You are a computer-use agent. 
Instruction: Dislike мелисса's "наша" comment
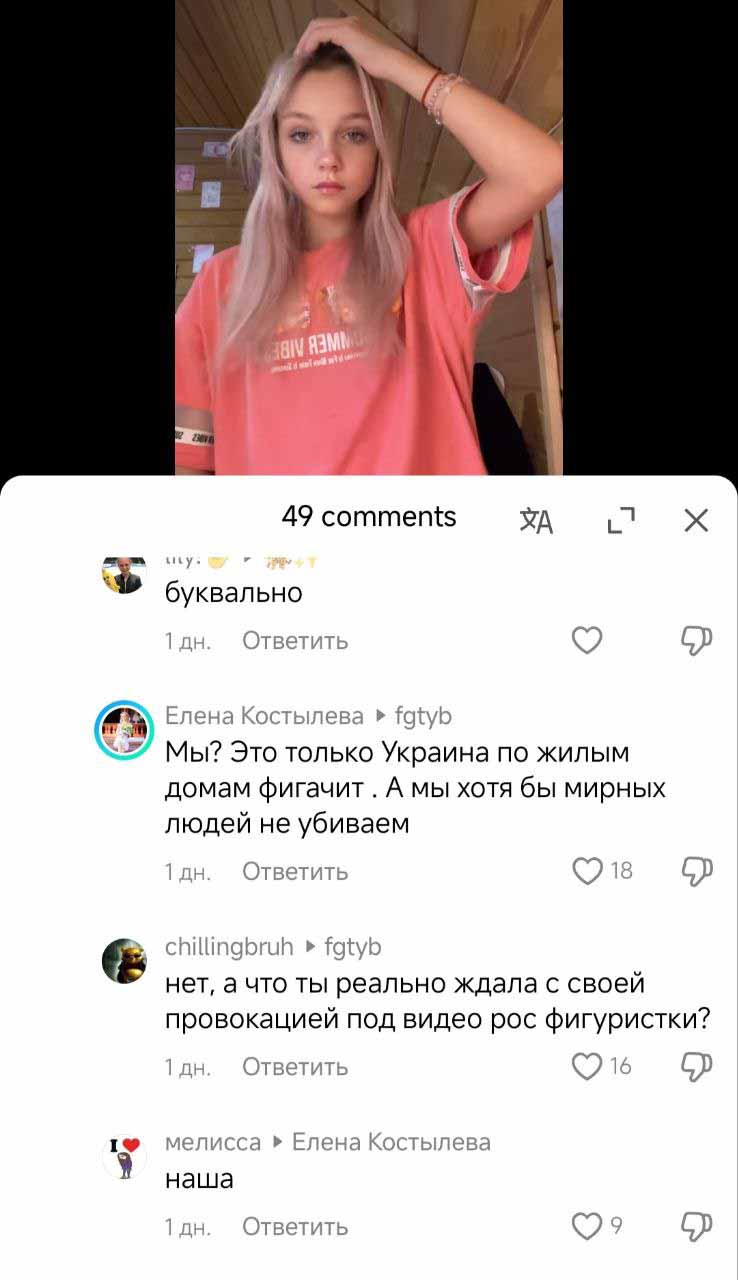696,1226
